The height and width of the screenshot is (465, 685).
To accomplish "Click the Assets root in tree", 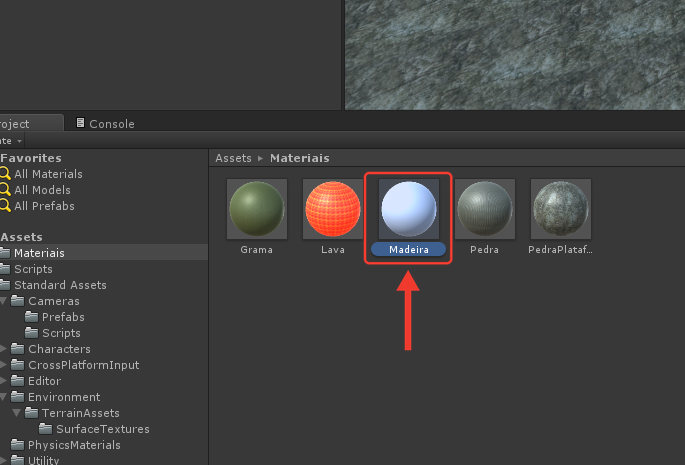I will 21,237.
